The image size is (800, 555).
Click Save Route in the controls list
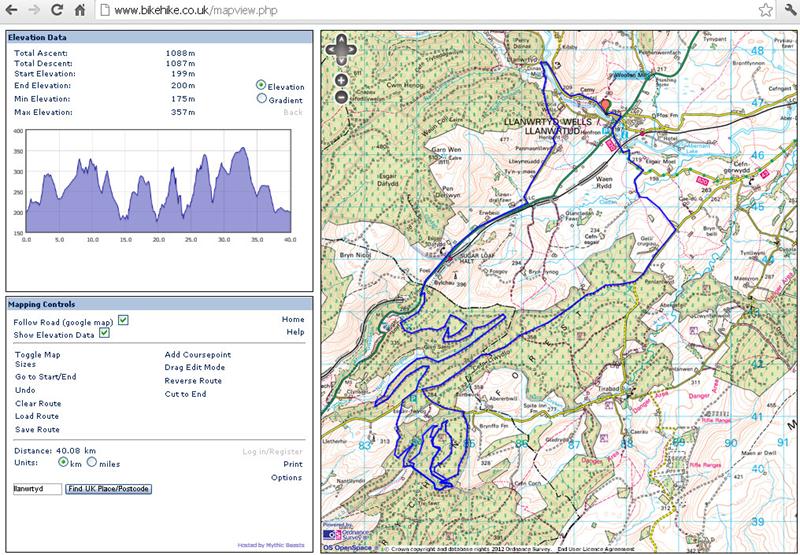(37, 429)
